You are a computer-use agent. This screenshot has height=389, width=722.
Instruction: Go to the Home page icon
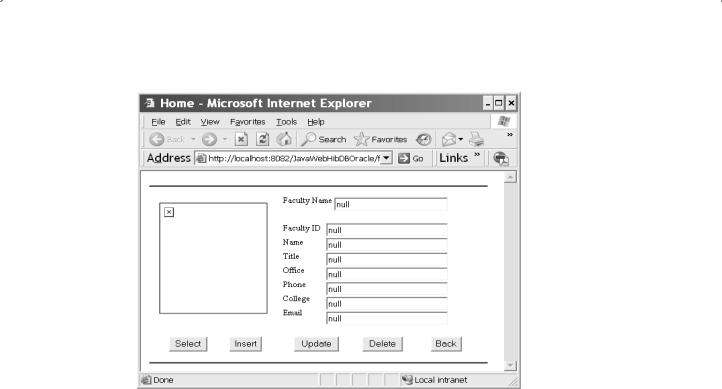pos(284,139)
